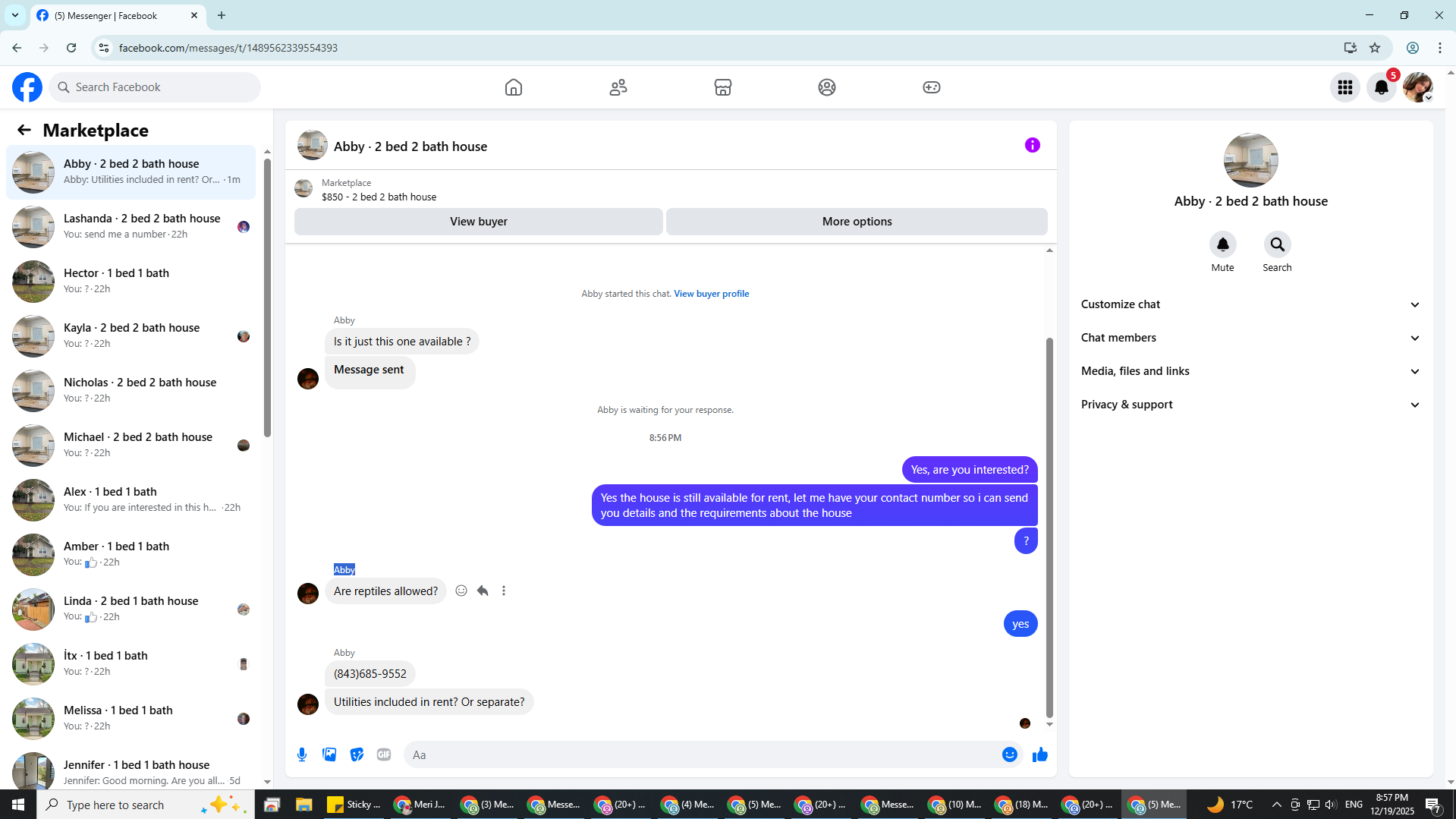Open Gaming icon in top navigation

tap(932, 87)
